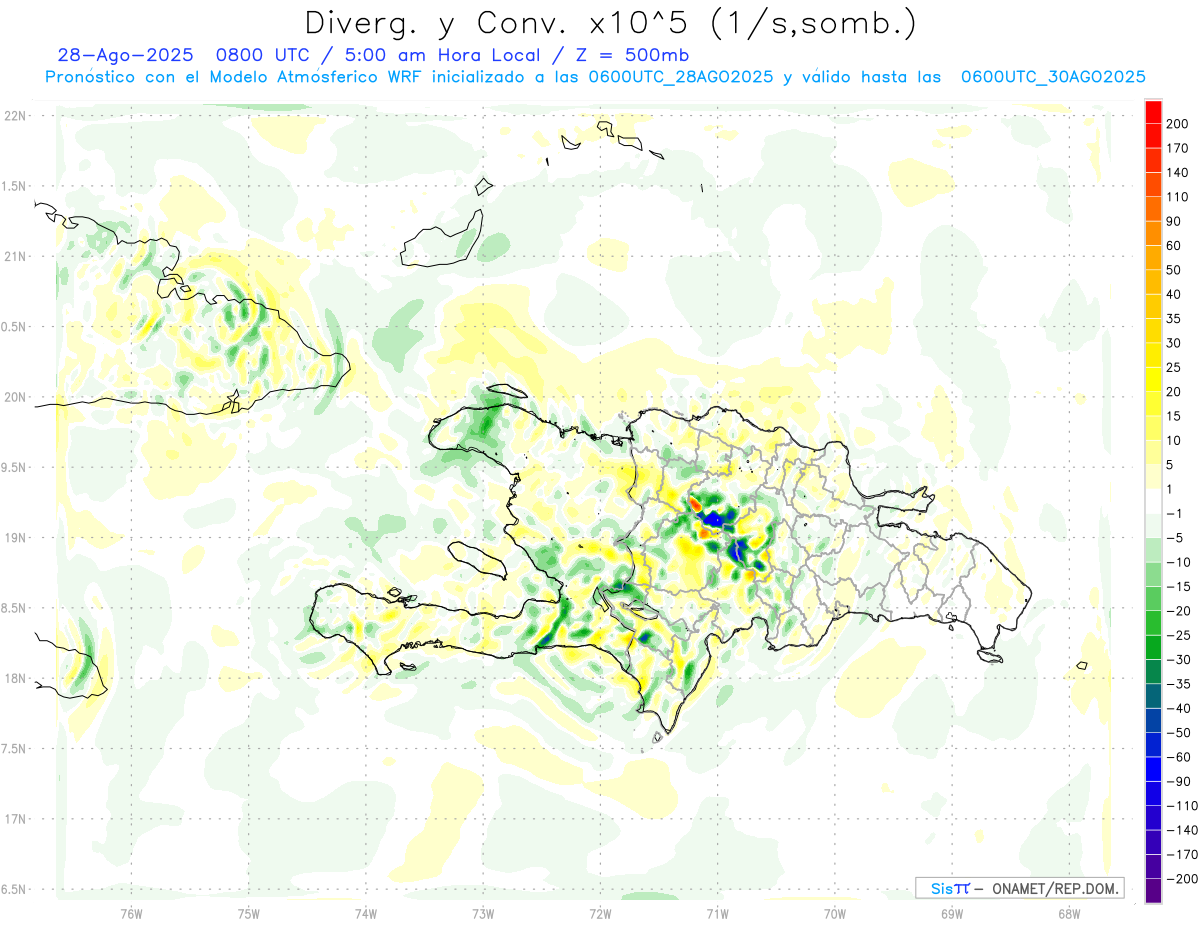Click color scale value '60'
1200x927 pixels.
pos(1174,246)
